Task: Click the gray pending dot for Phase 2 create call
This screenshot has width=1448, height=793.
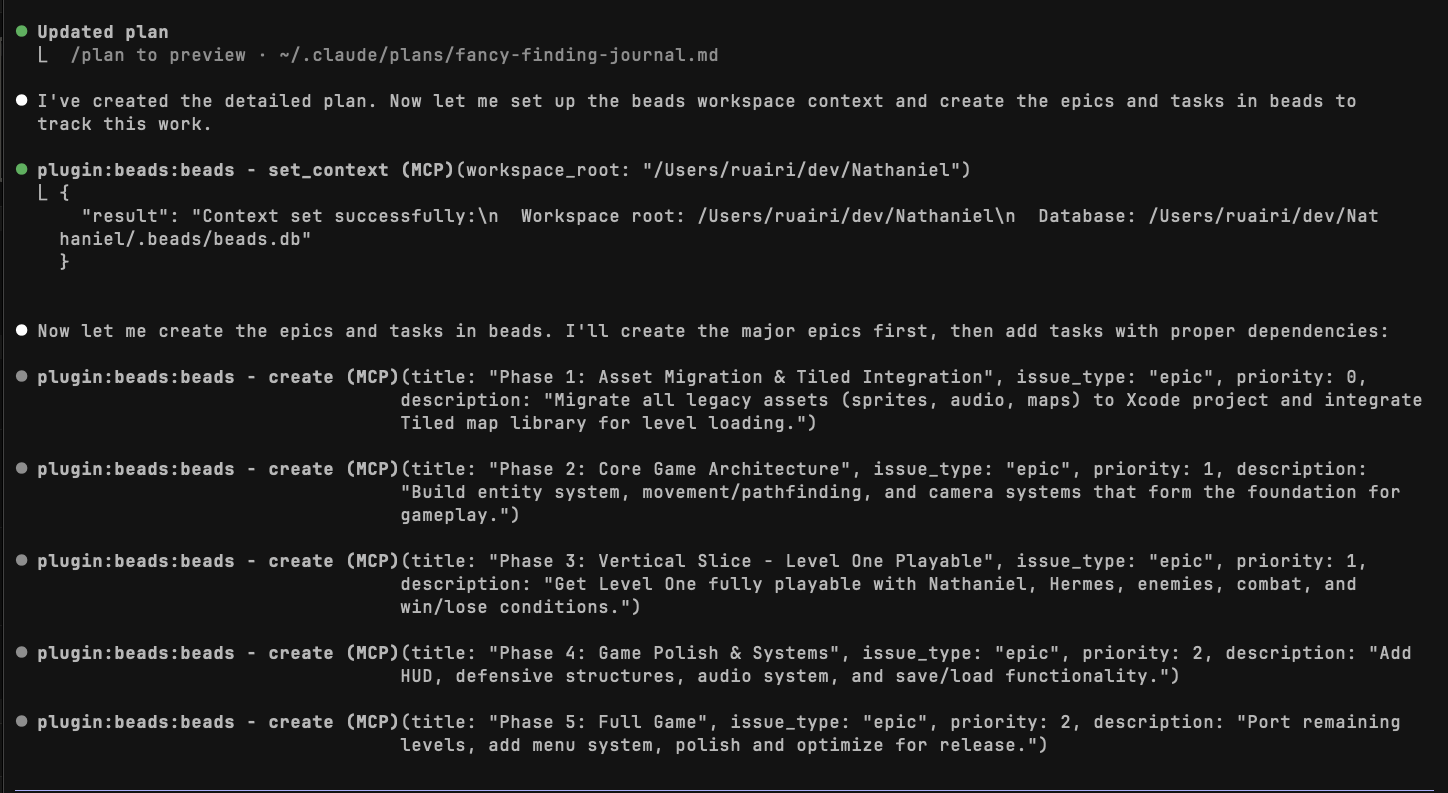Action: pos(22,469)
